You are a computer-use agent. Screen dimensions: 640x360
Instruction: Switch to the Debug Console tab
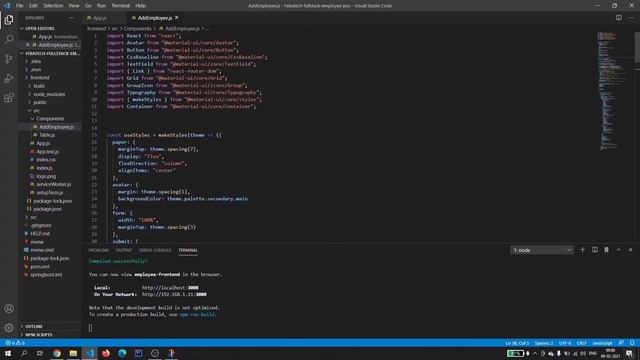click(155, 250)
